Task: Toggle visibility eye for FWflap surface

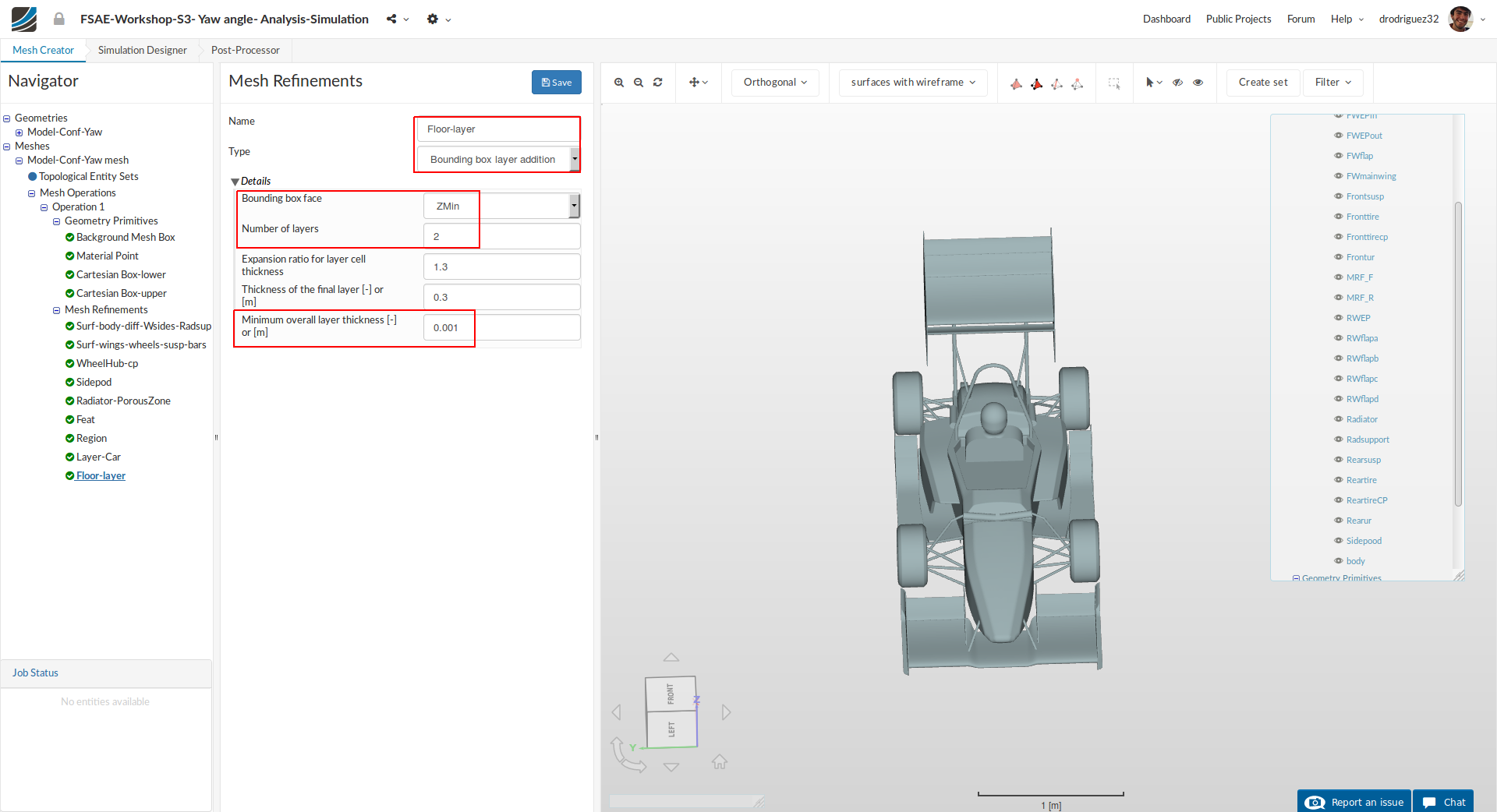Action: pyautogui.click(x=1338, y=156)
